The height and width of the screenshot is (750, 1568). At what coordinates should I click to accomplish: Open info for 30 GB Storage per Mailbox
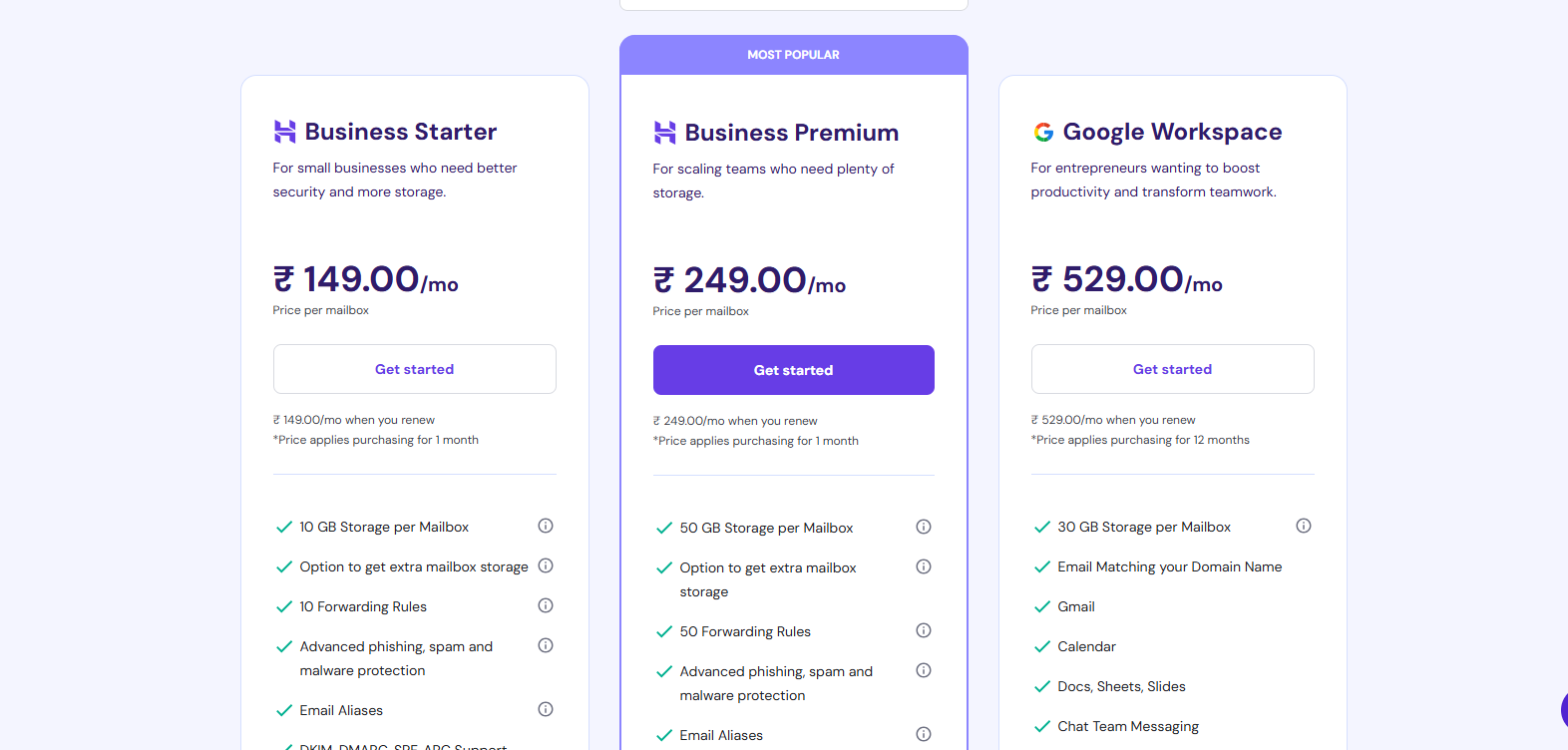click(x=1304, y=526)
